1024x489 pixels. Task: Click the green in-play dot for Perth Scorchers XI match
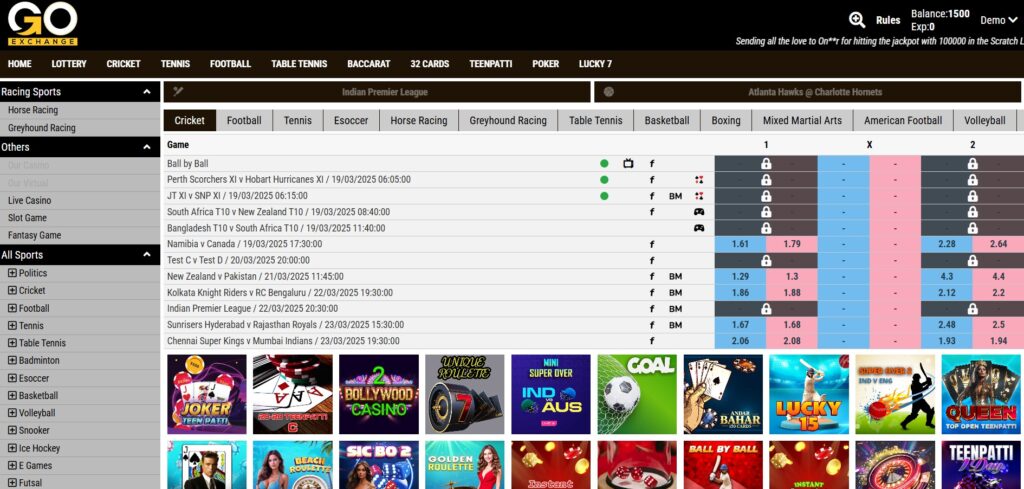click(604, 180)
